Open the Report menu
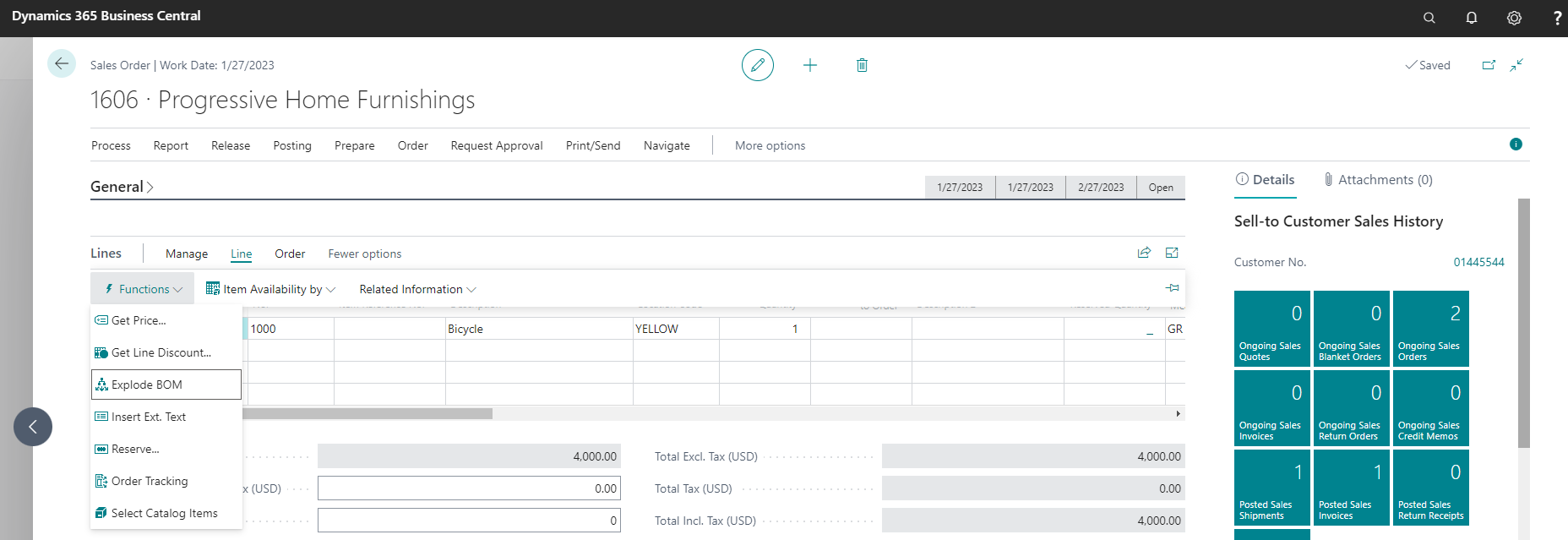Image resolution: width=1568 pixels, height=540 pixels. 171,145
